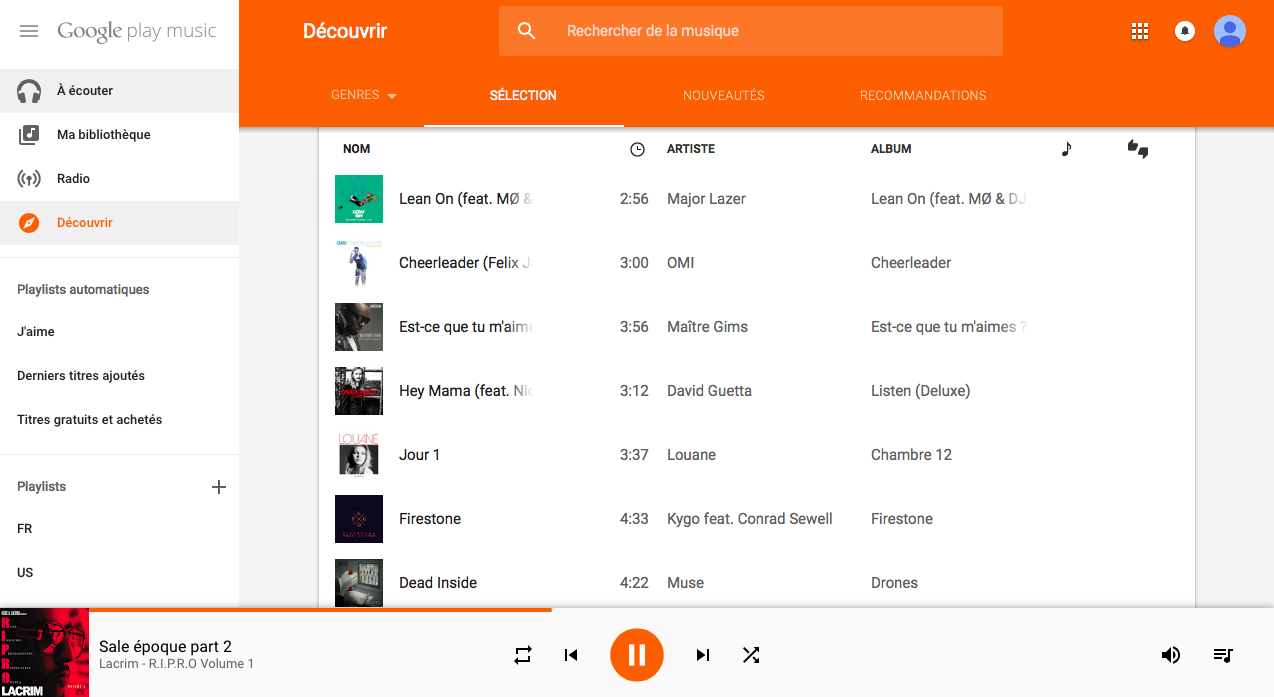Open the J'aime automatic playlist
The image size is (1274, 697).
(x=119, y=332)
